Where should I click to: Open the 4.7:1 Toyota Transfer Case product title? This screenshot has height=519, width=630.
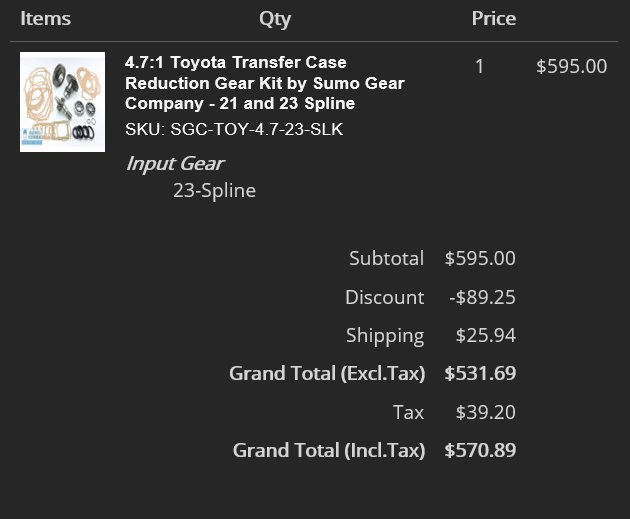click(x=264, y=83)
